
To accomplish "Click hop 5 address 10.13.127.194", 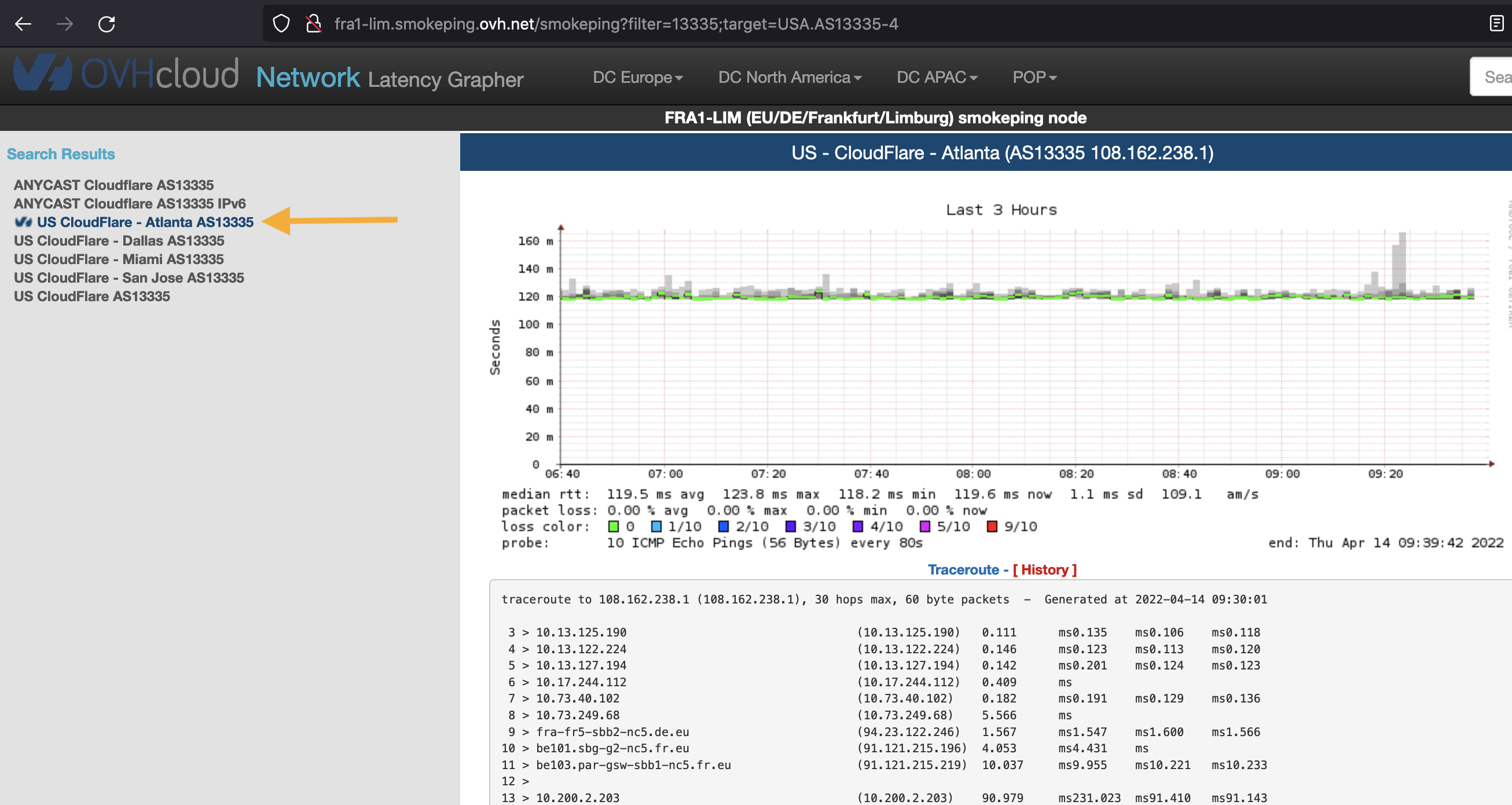I will [x=581, y=666].
